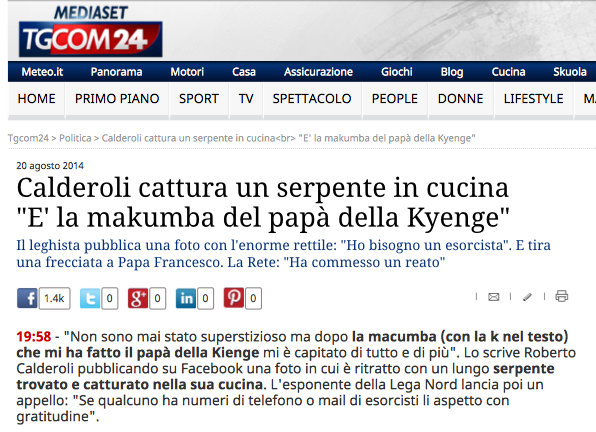Screen dimensions: 596x432
Task: Open Panorama link in top bar
Action: [x=116, y=72]
